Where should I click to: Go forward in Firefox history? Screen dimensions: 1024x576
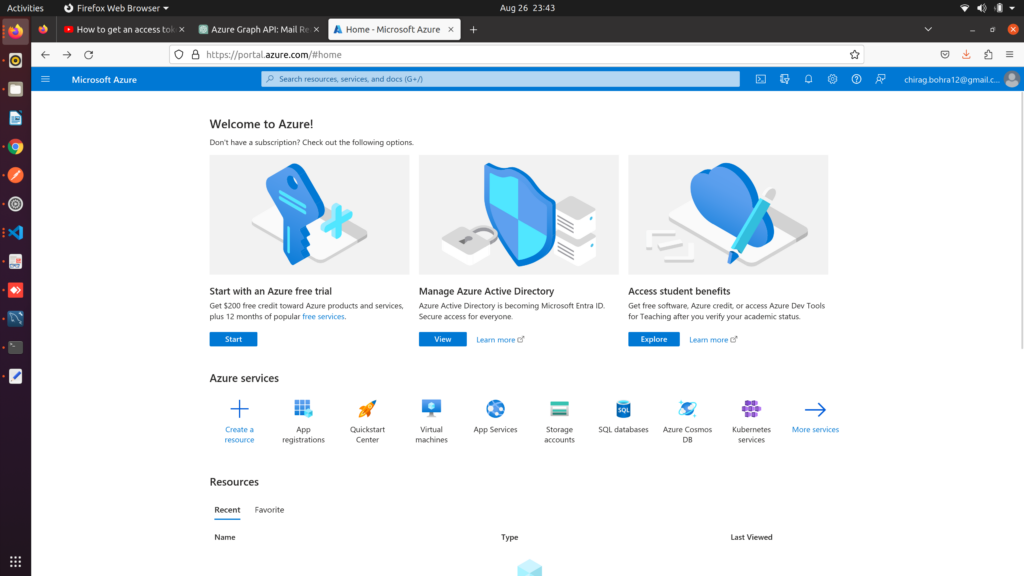pos(67,55)
